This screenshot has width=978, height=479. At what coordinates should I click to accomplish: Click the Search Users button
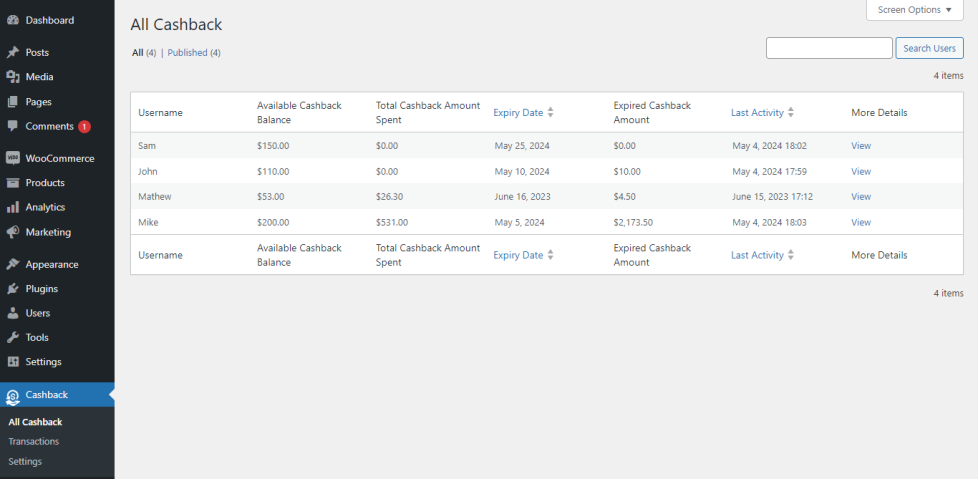pyautogui.click(x=929, y=48)
